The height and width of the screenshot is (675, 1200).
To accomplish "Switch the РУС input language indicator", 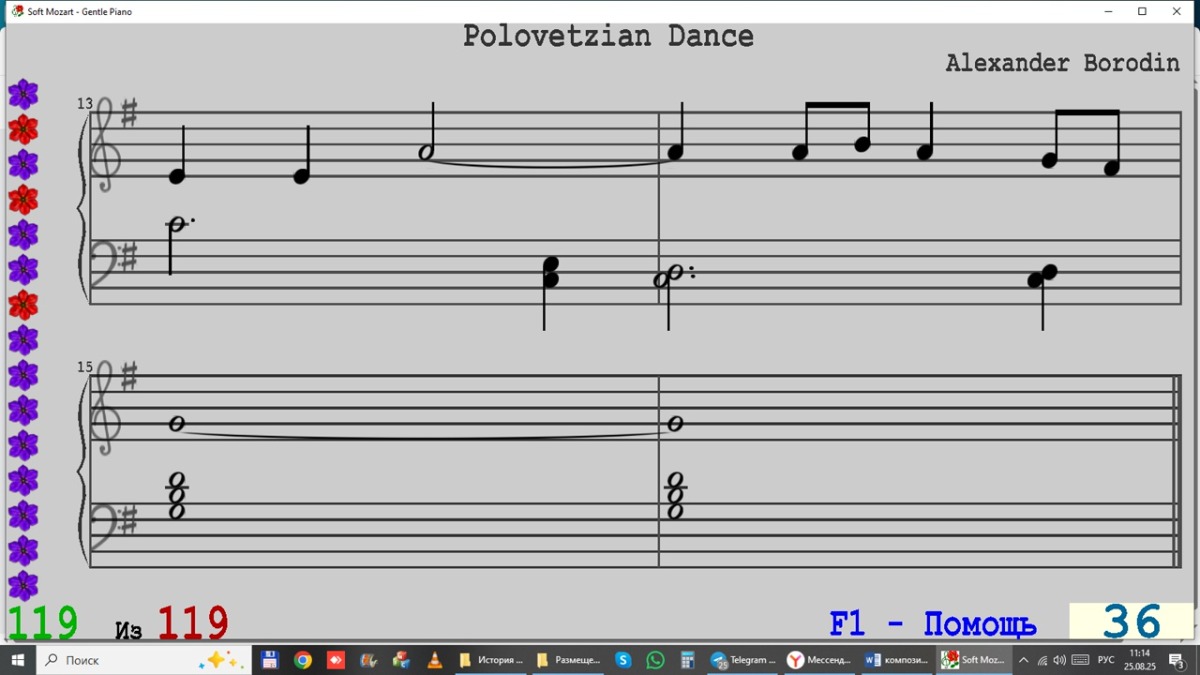I will [x=1106, y=660].
